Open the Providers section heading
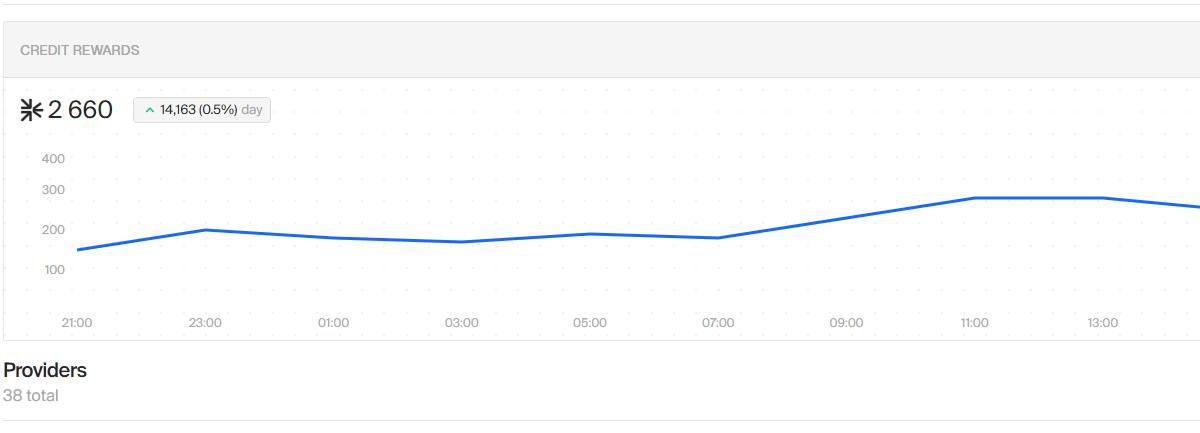 click(x=45, y=370)
